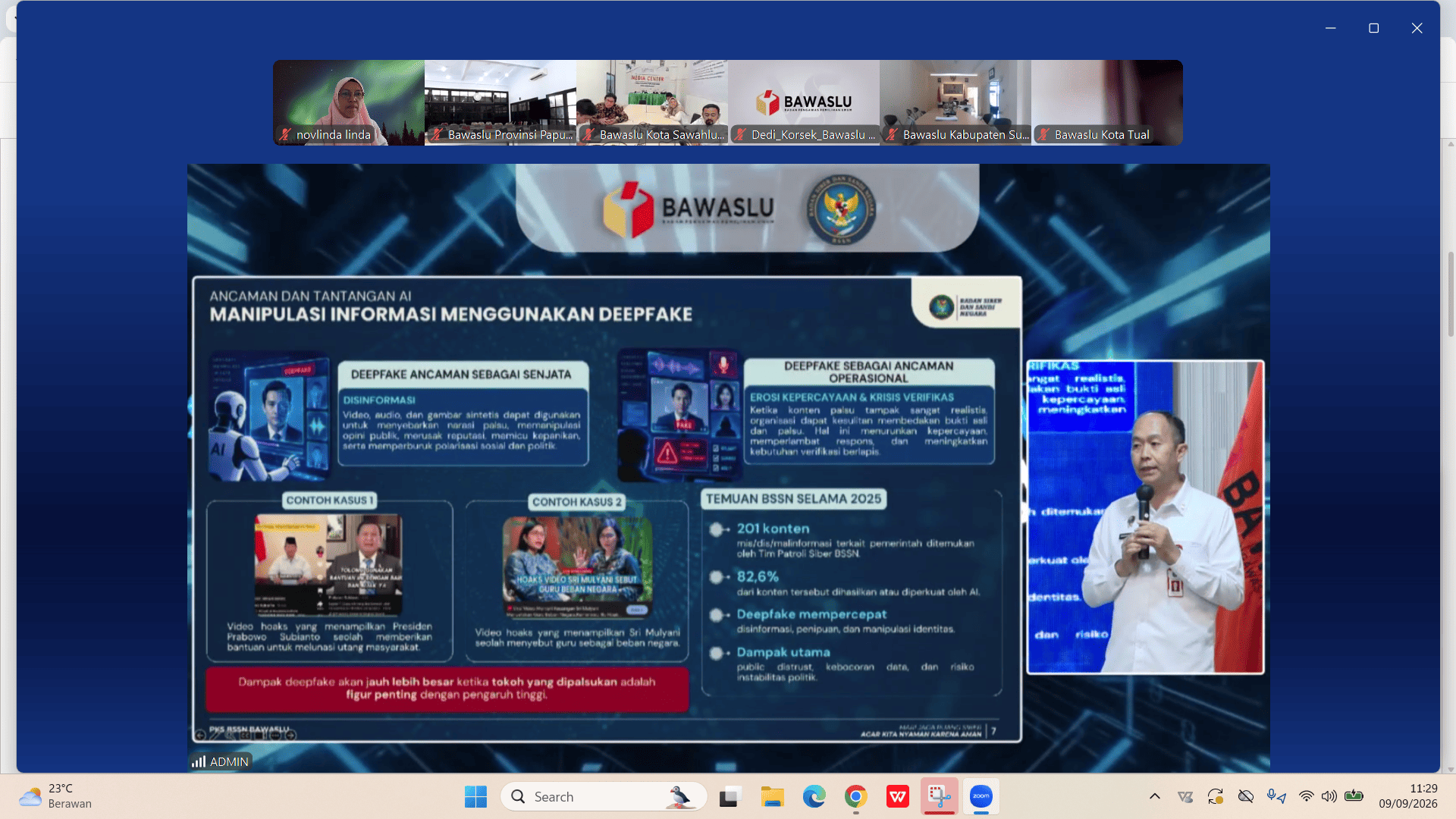
Task: Open the Wi-Fi network settings
Action: [x=1306, y=796]
